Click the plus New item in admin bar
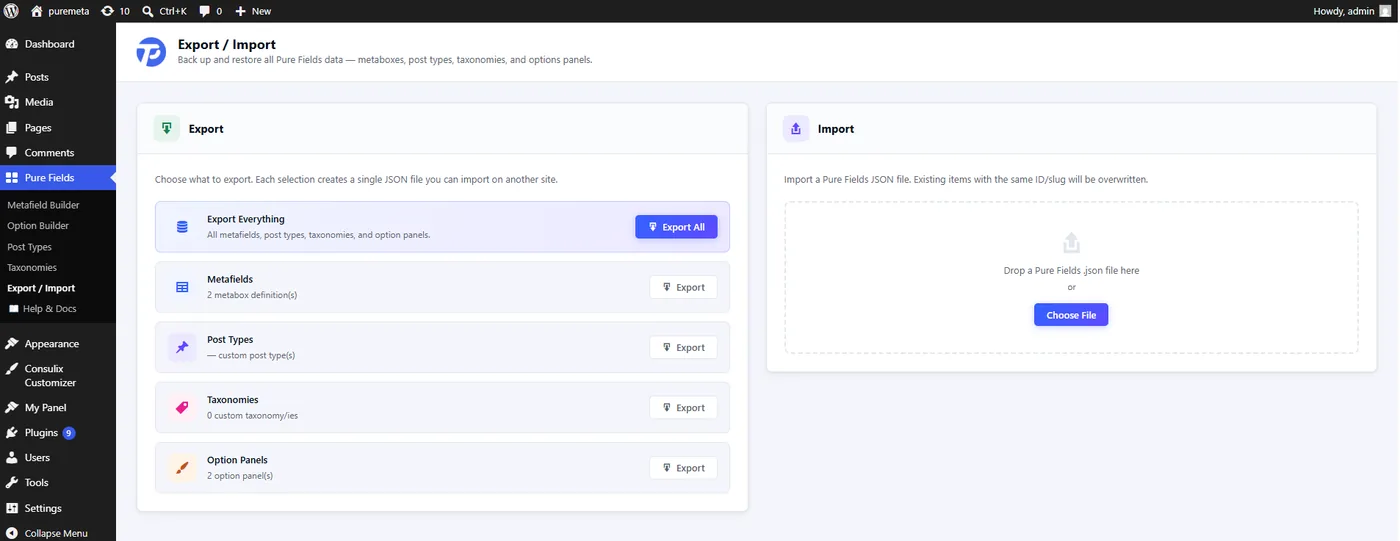This screenshot has height=541, width=1400. 253,11
